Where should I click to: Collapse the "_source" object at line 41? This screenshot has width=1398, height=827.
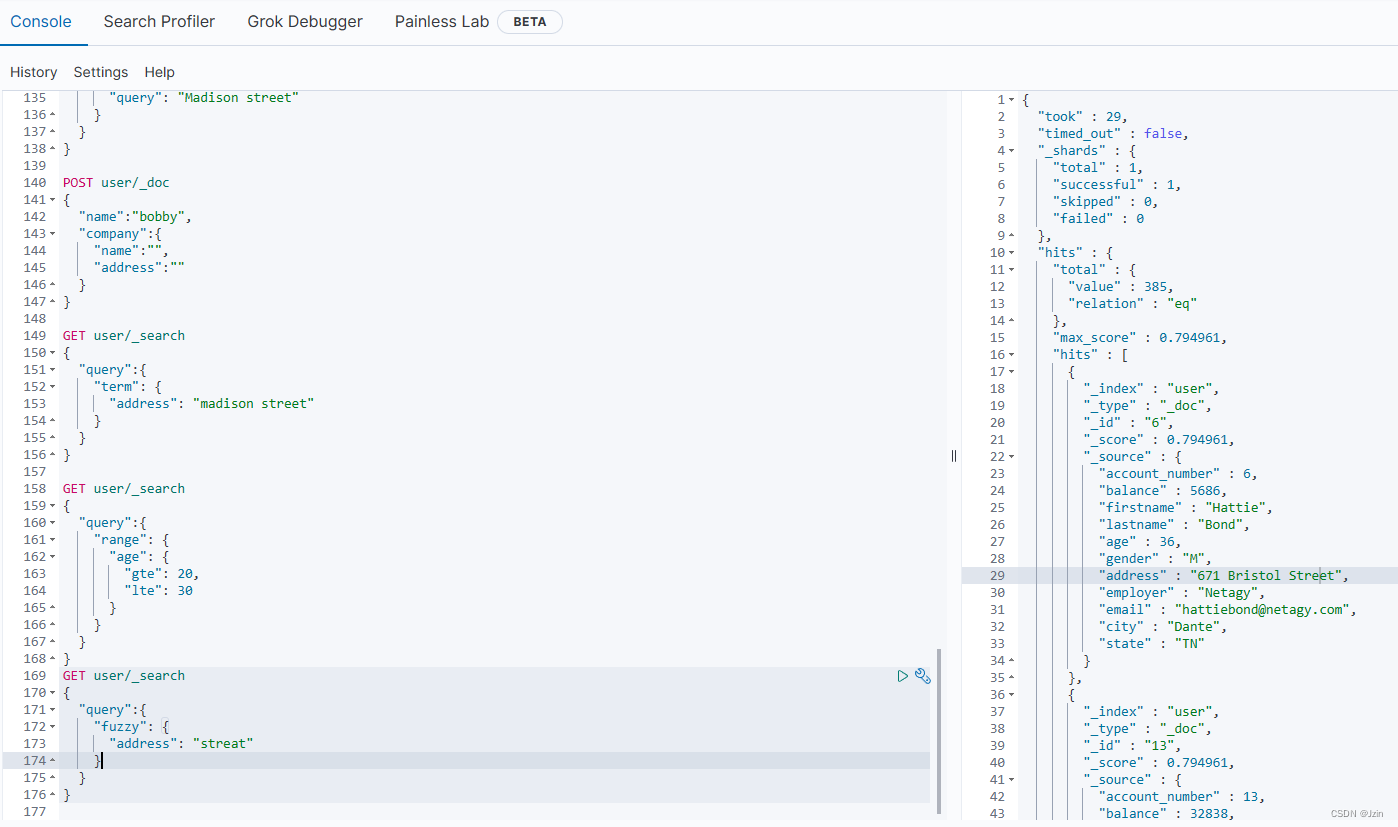pos(1011,780)
